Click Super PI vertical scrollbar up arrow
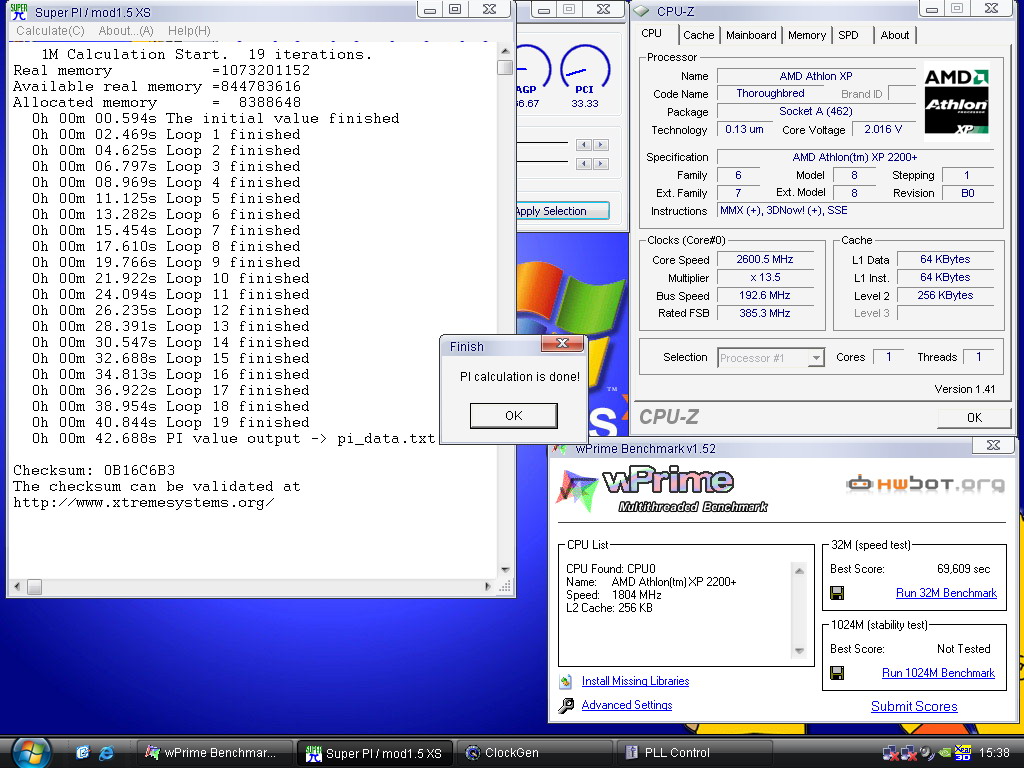 pos(505,50)
